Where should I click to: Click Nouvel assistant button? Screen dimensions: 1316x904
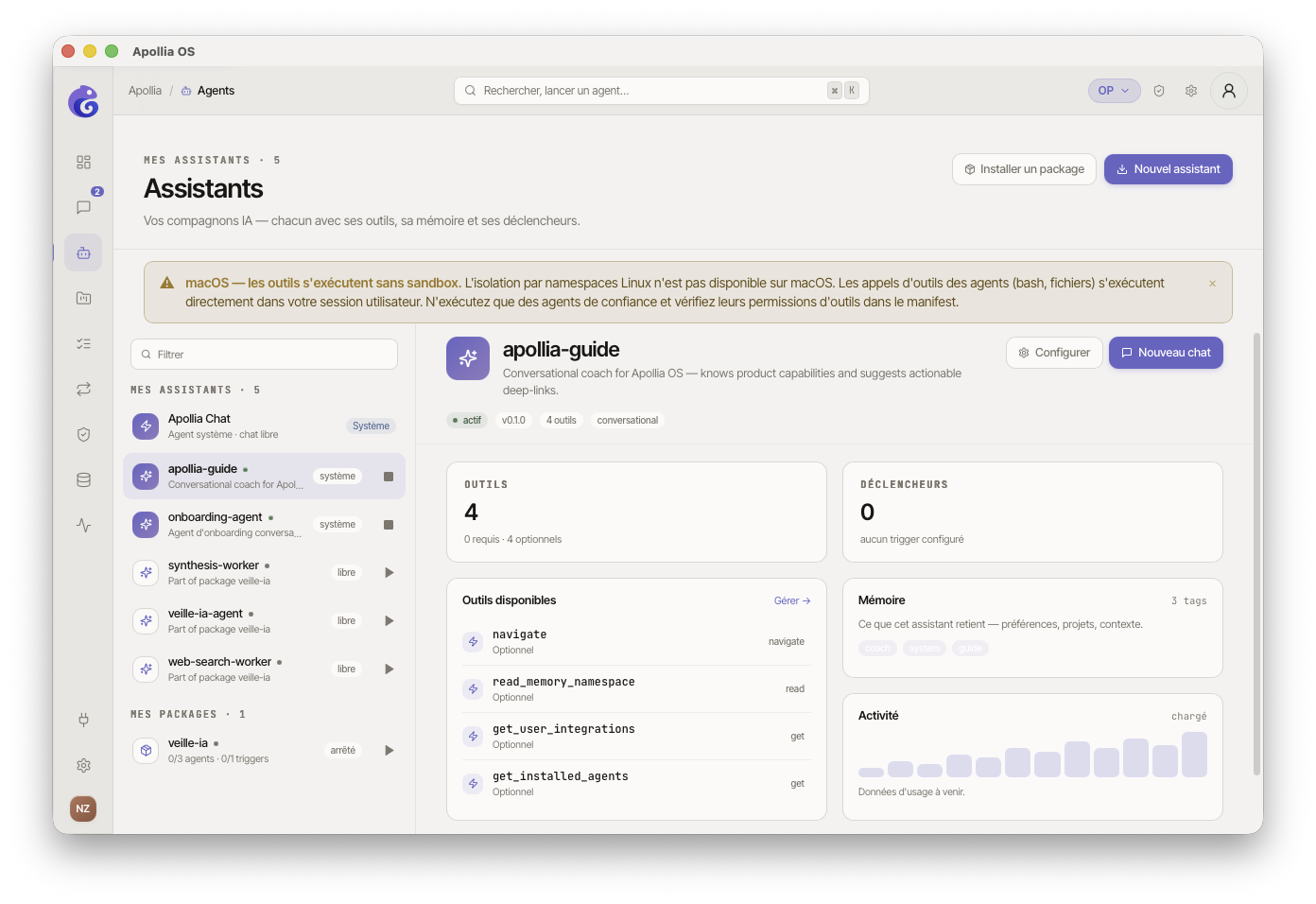tap(1169, 169)
